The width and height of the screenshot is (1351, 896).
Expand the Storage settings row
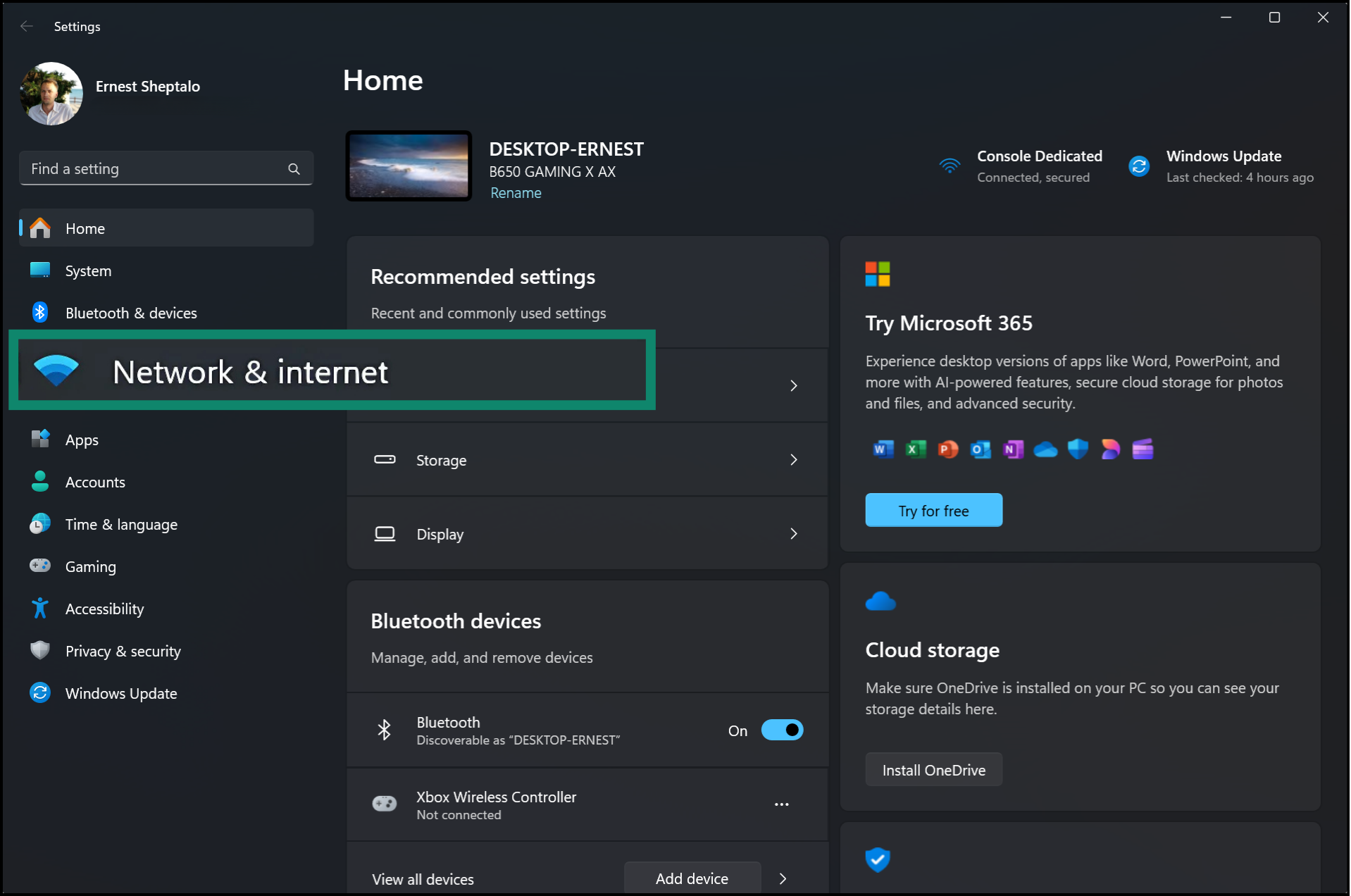click(x=587, y=459)
